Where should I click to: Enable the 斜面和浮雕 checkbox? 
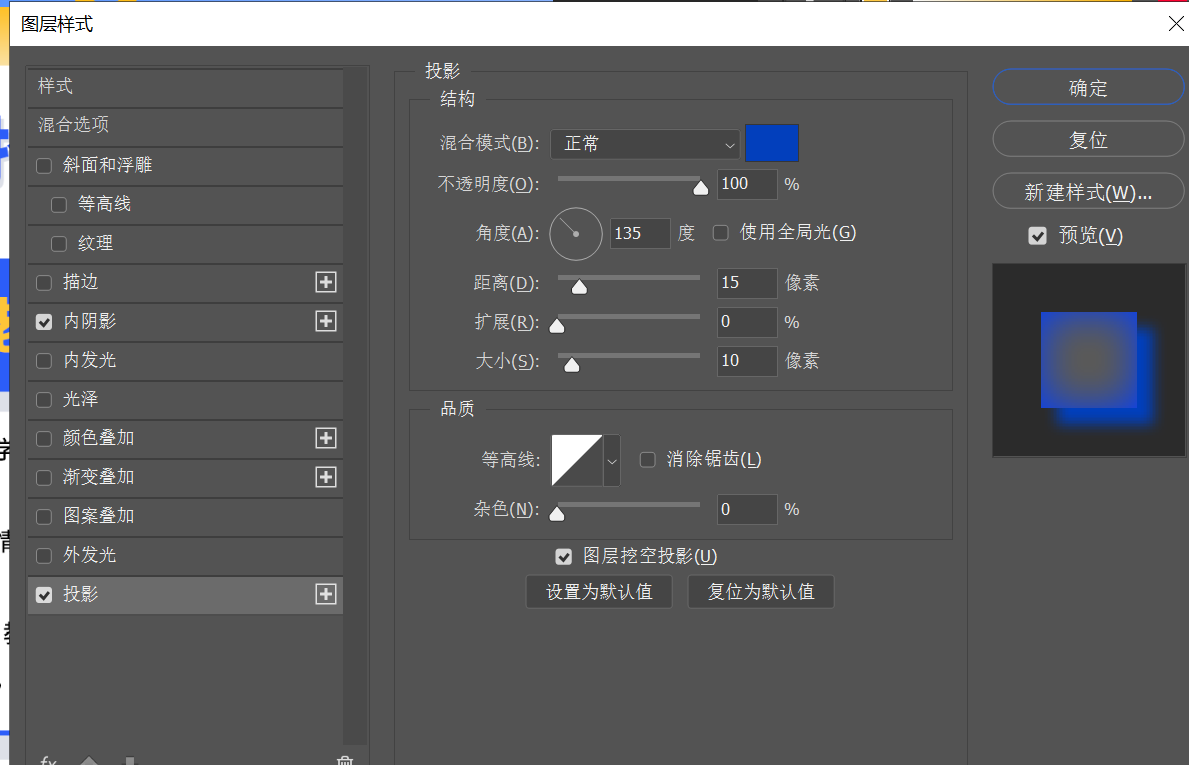click(x=44, y=165)
